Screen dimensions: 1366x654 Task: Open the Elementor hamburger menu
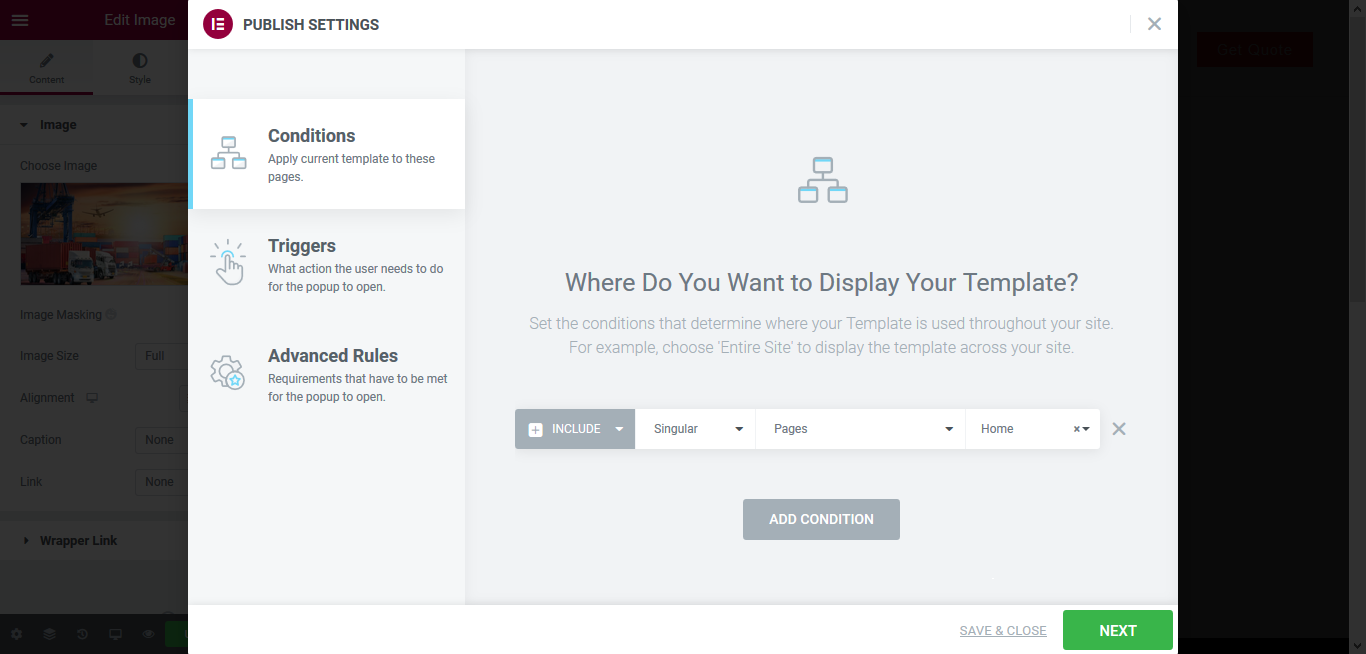20,20
